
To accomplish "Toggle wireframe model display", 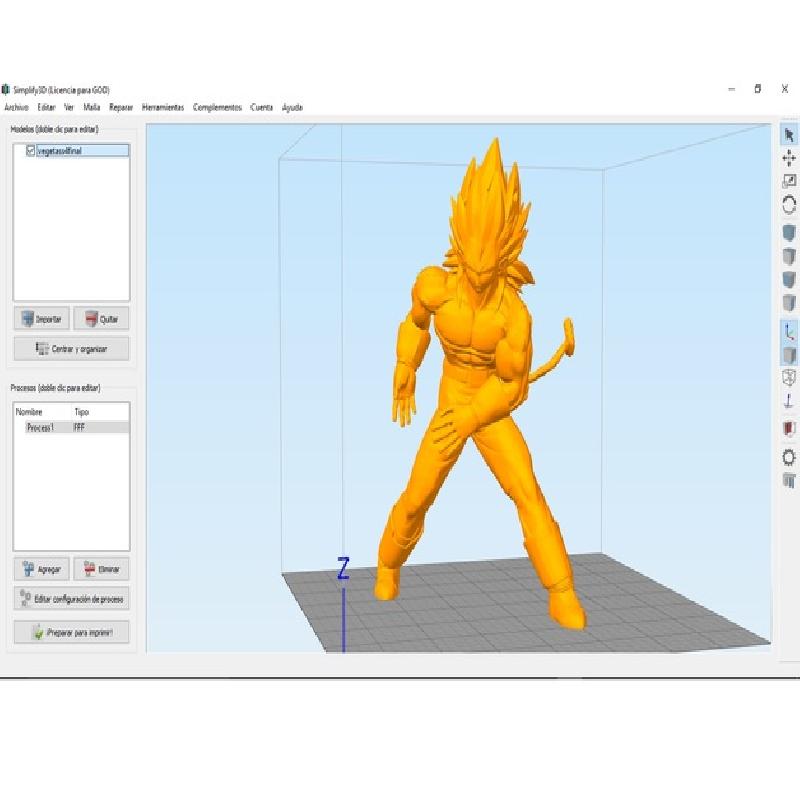I will tap(789, 378).
